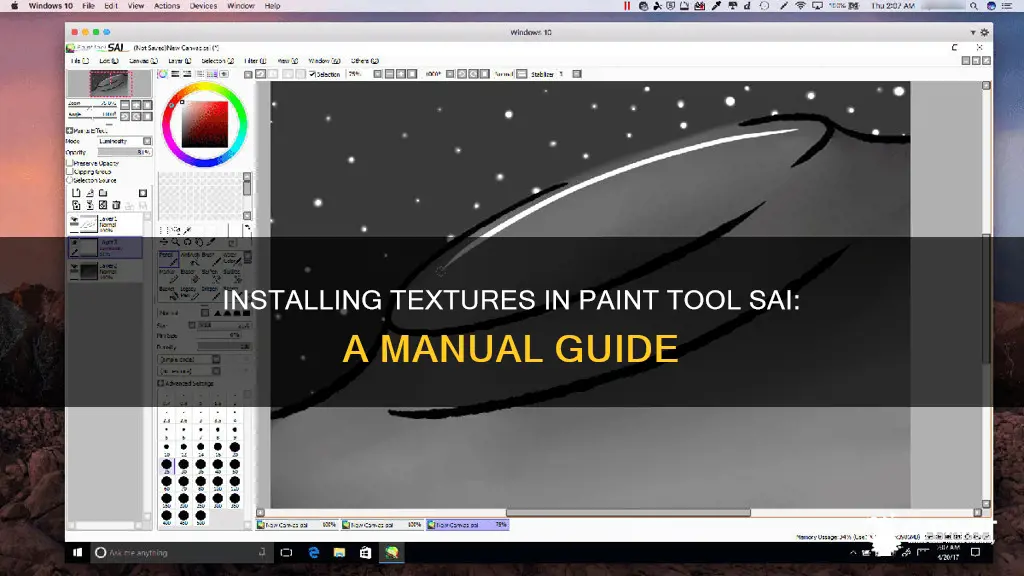Image resolution: width=1024 pixels, height=576 pixels.
Task: Pick a shade in the color square
Action: coord(204,124)
